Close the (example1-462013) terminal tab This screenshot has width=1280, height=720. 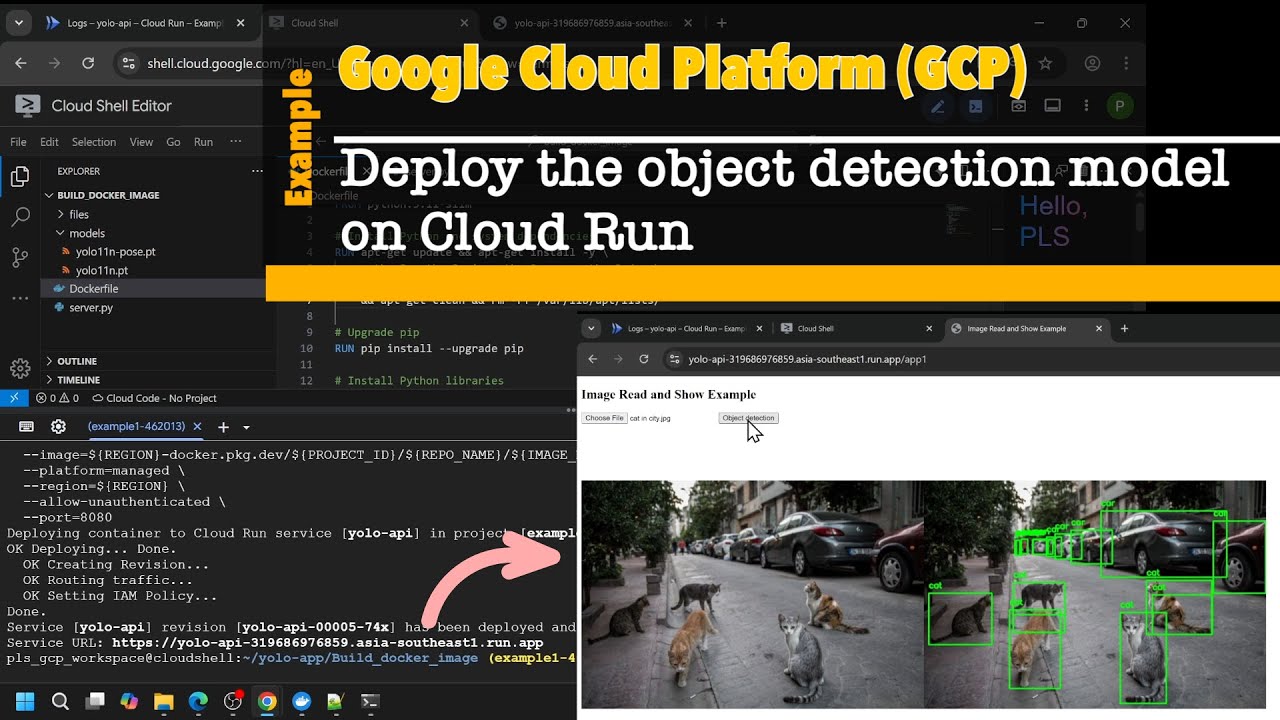[197, 427]
